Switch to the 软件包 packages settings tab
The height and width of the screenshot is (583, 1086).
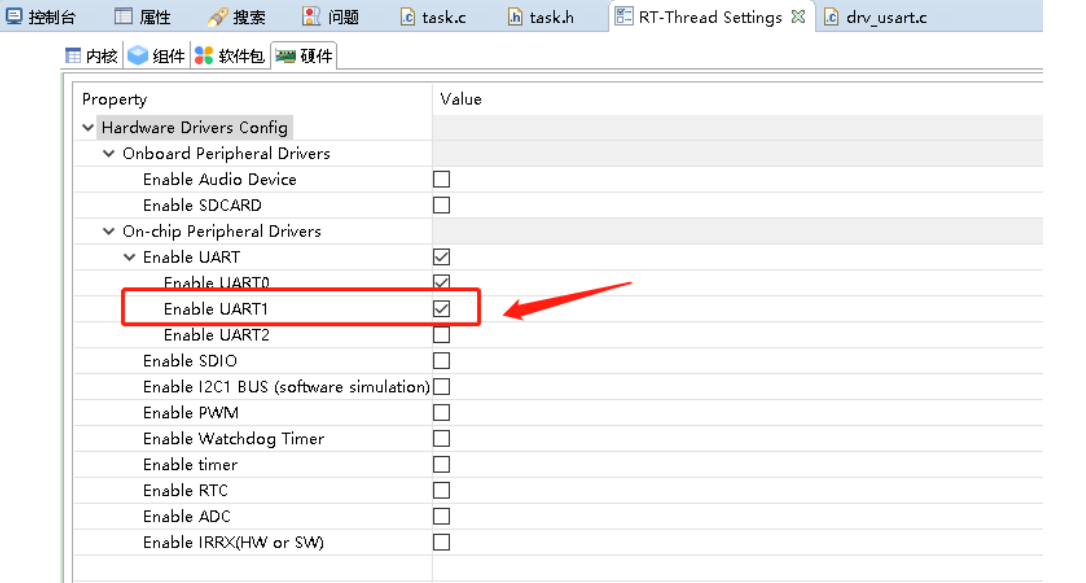pos(229,55)
